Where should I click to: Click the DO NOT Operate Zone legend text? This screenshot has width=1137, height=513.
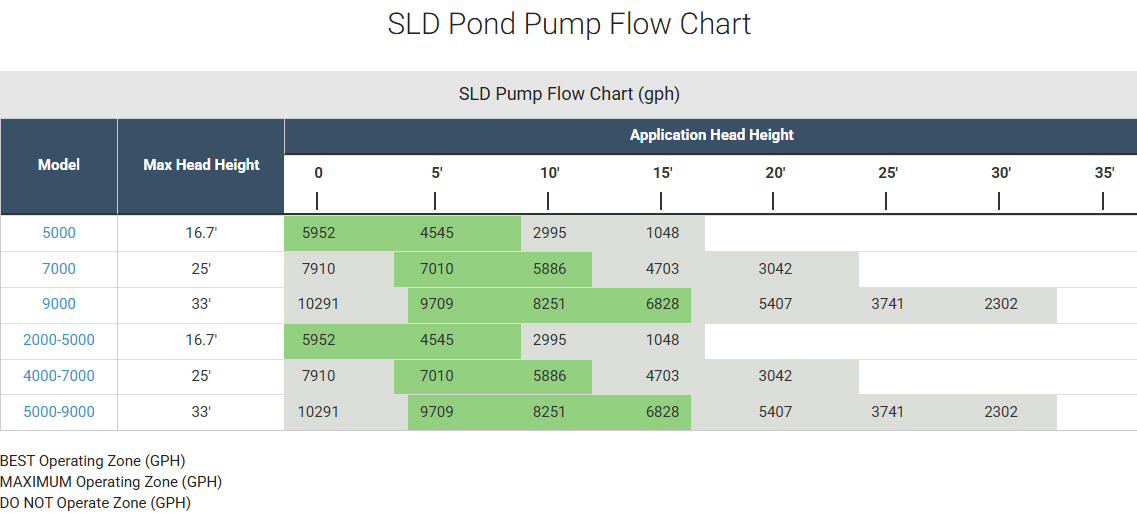pyautogui.click(x=95, y=503)
